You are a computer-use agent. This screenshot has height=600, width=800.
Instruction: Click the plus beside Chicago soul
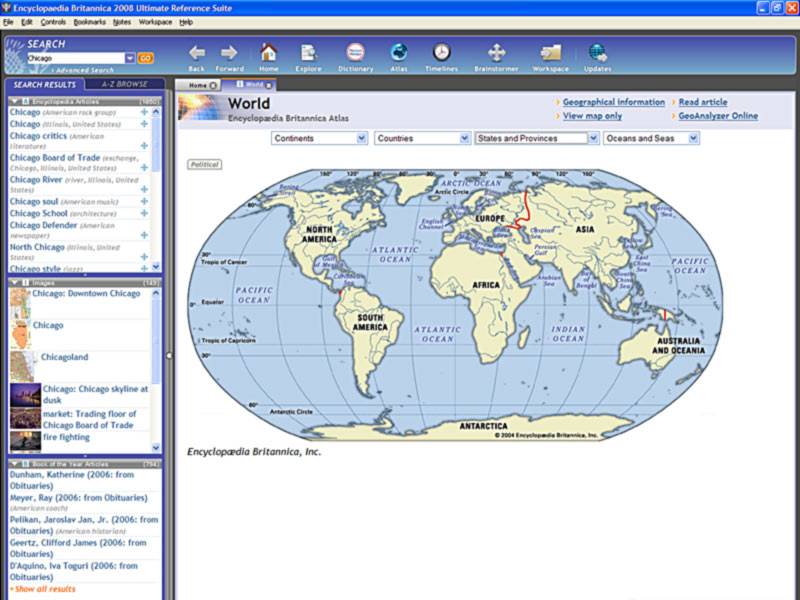click(x=144, y=202)
